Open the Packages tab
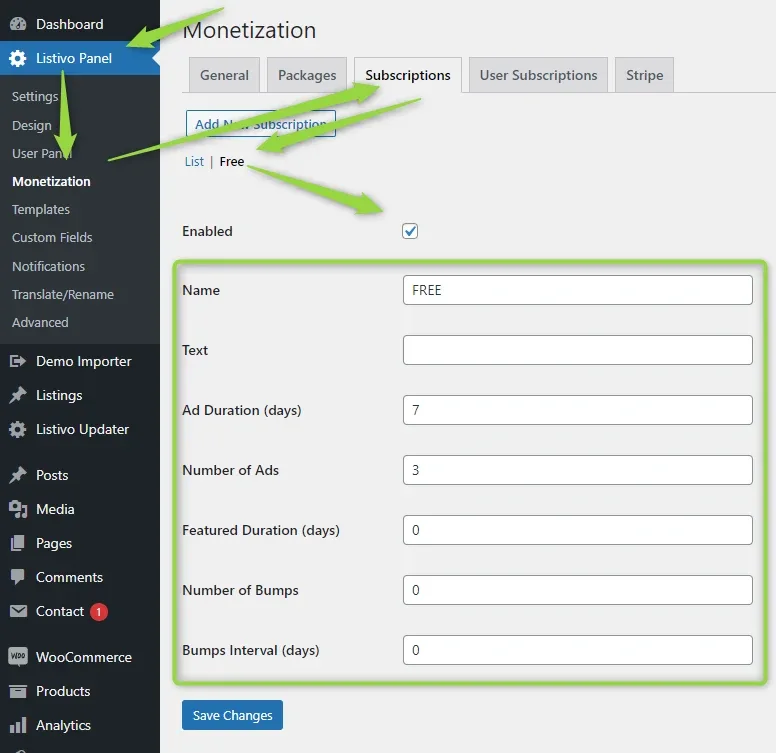This screenshot has width=776, height=753. (307, 75)
